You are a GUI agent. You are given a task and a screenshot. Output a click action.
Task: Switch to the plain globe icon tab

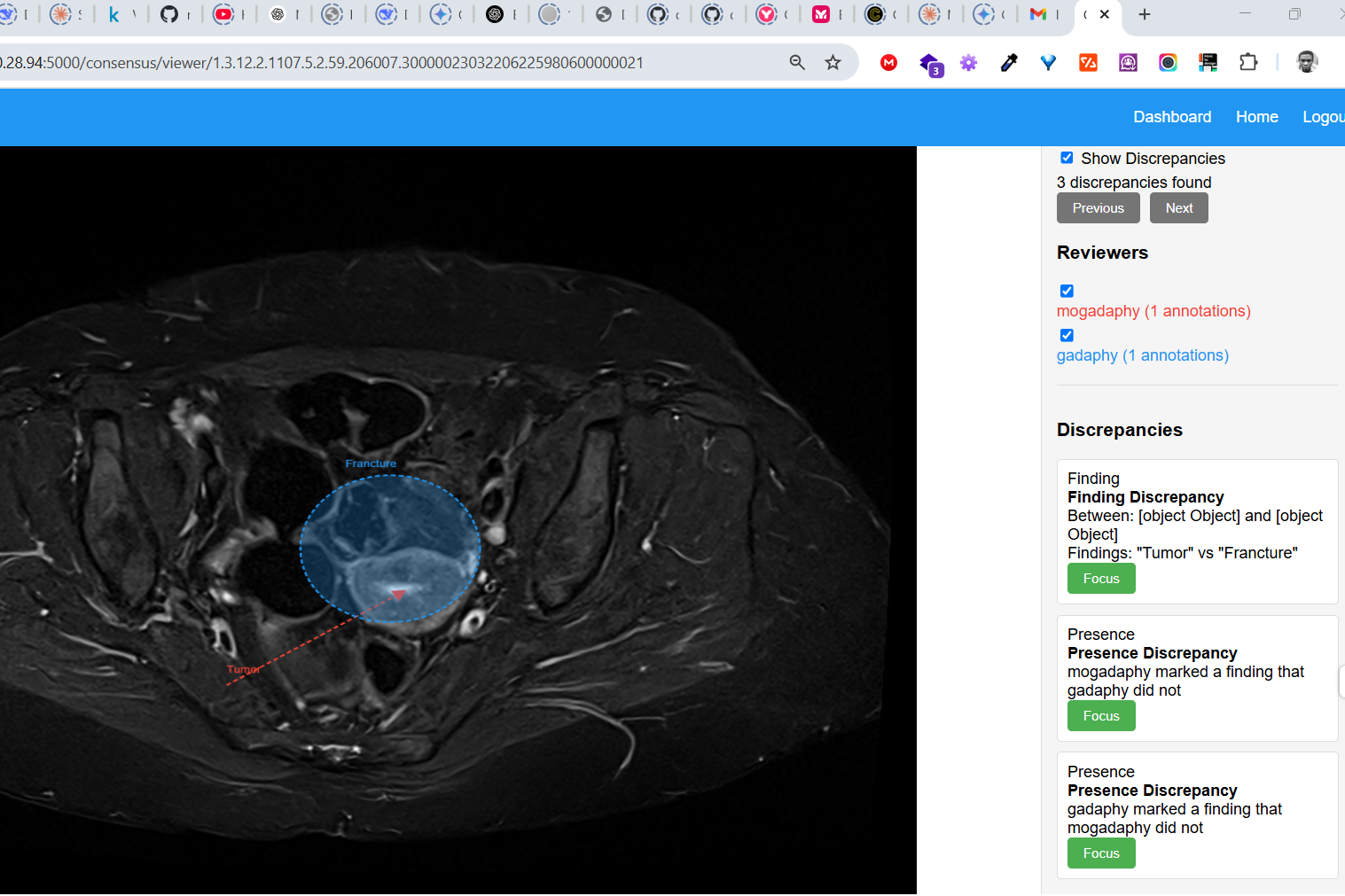coord(604,14)
